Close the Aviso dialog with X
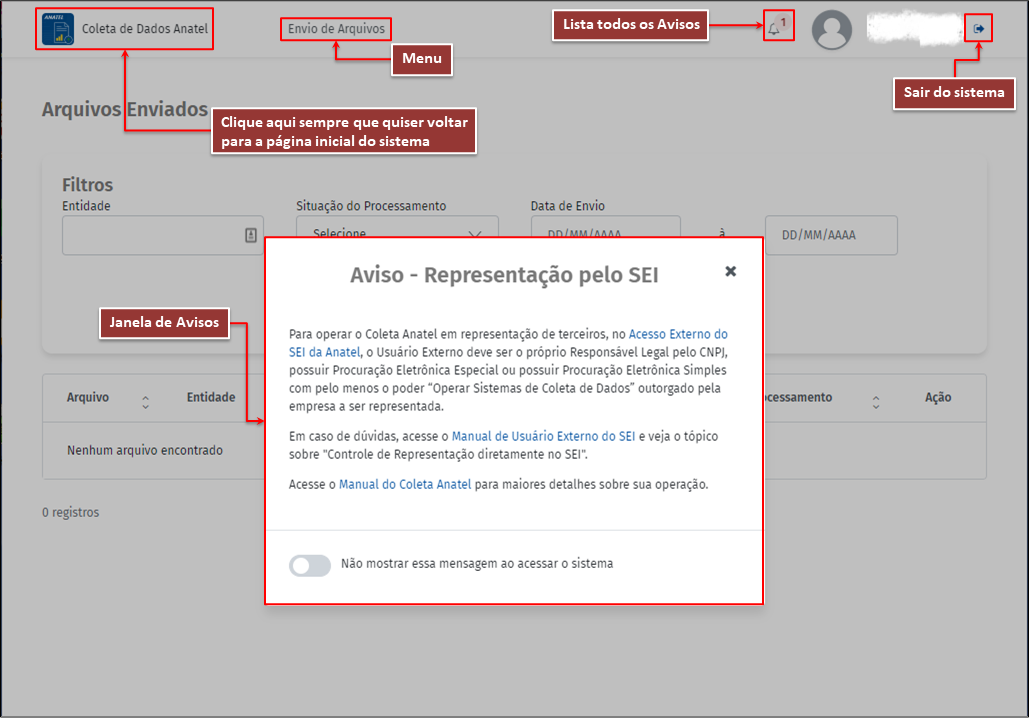 point(730,271)
